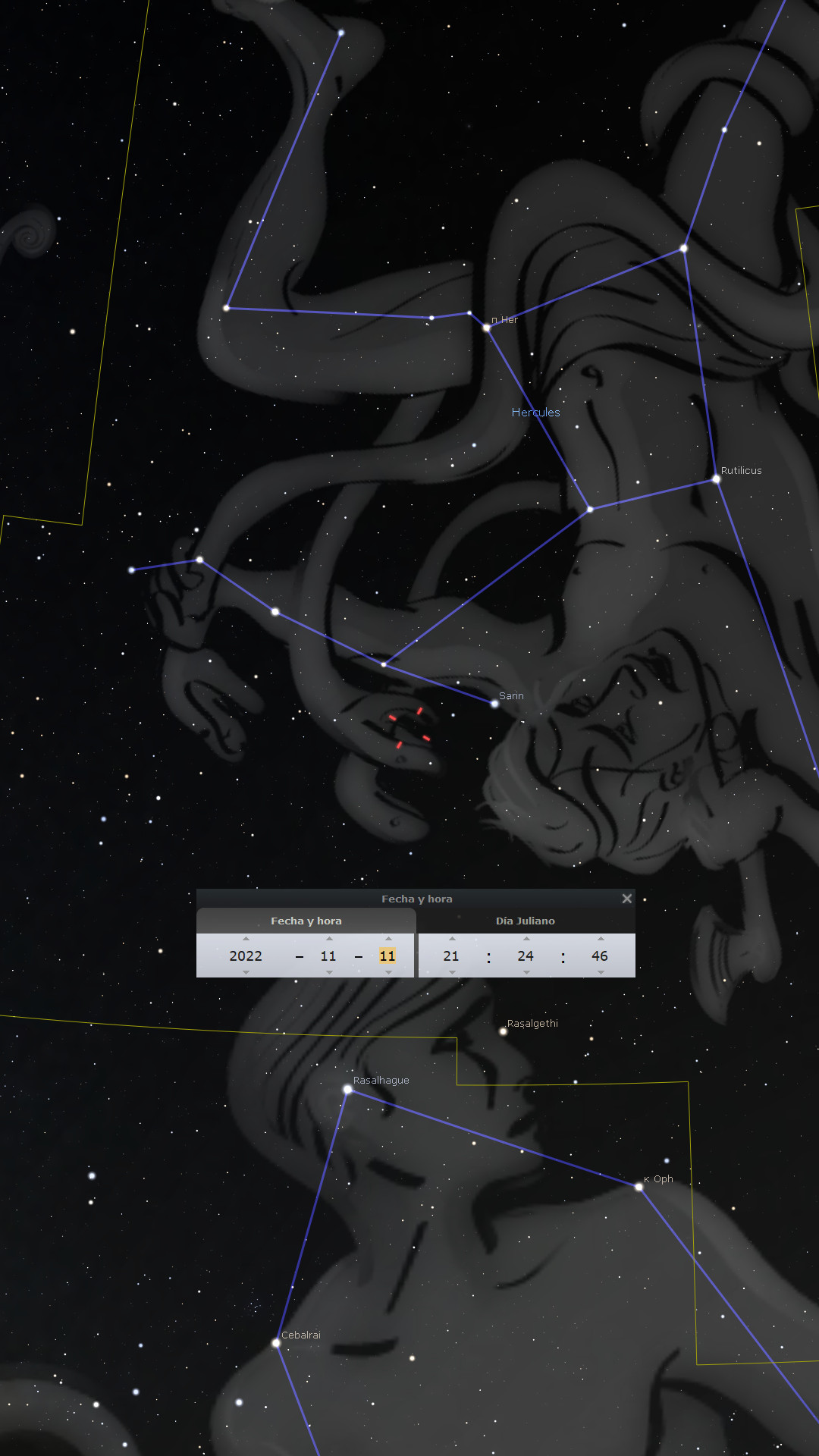Select the year field showing 2022
This screenshot has height=1456, width=819.
[246, 955]
